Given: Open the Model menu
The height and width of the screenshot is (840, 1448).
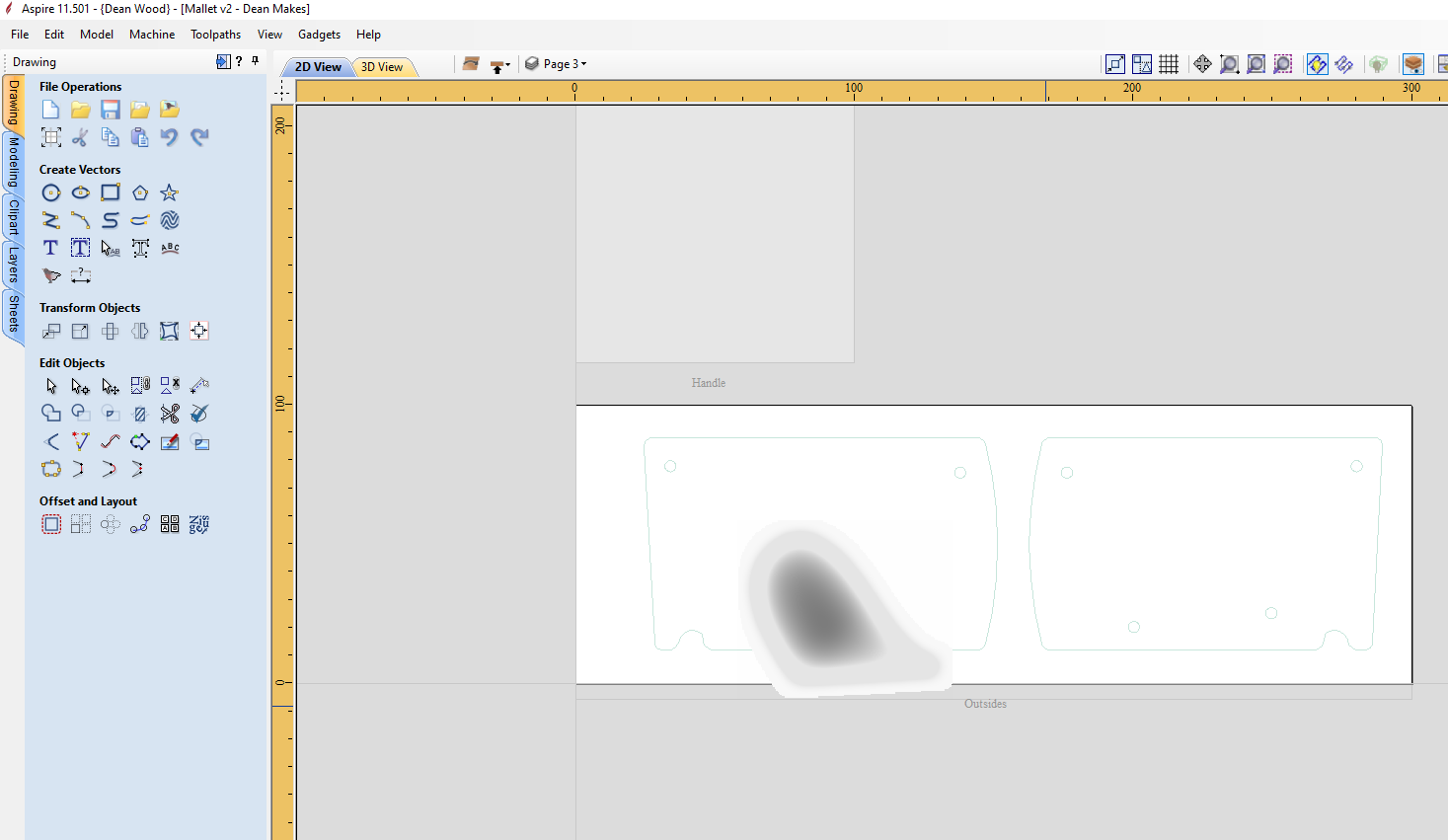Looking at the screenshot, I should pos(97,35).
